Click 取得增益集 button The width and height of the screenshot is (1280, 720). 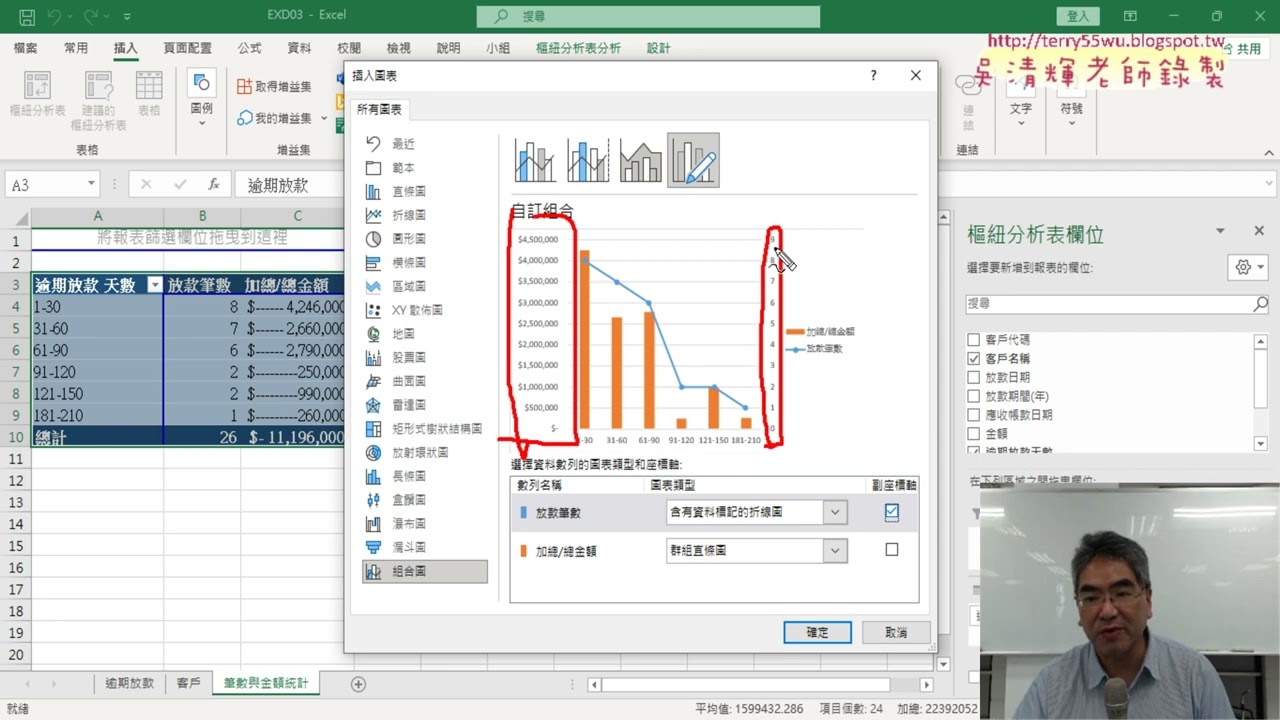coord(275,86)
